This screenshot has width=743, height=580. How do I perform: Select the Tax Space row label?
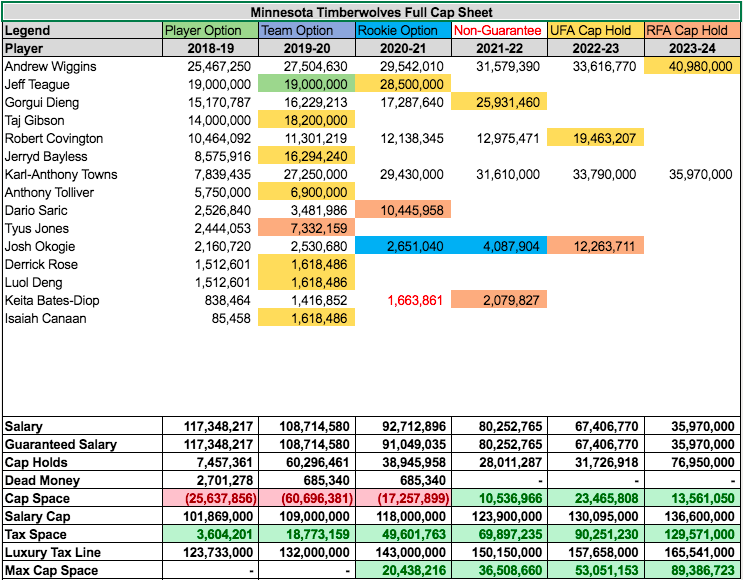pyautogui.click(x=82, y=535)
